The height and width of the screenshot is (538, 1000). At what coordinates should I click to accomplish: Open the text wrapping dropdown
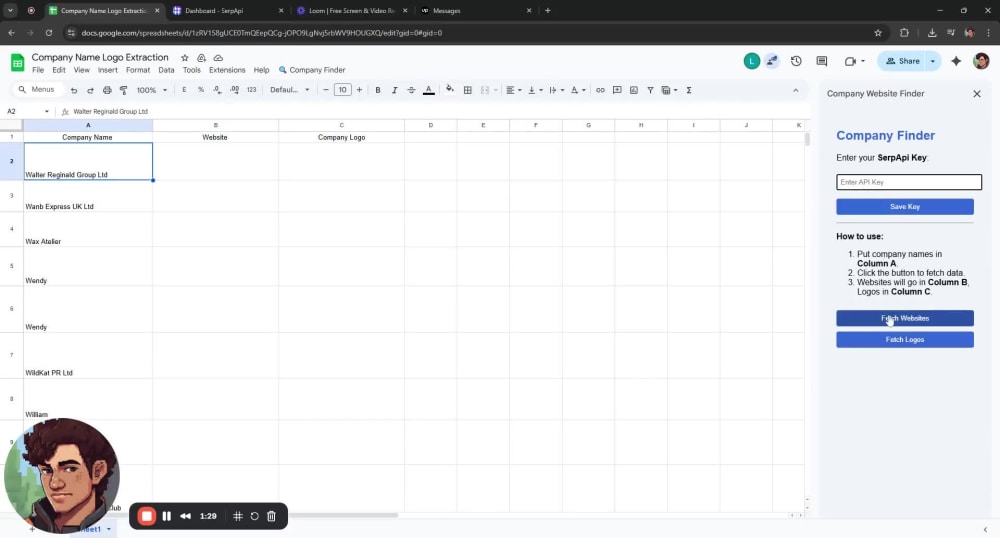556,91
